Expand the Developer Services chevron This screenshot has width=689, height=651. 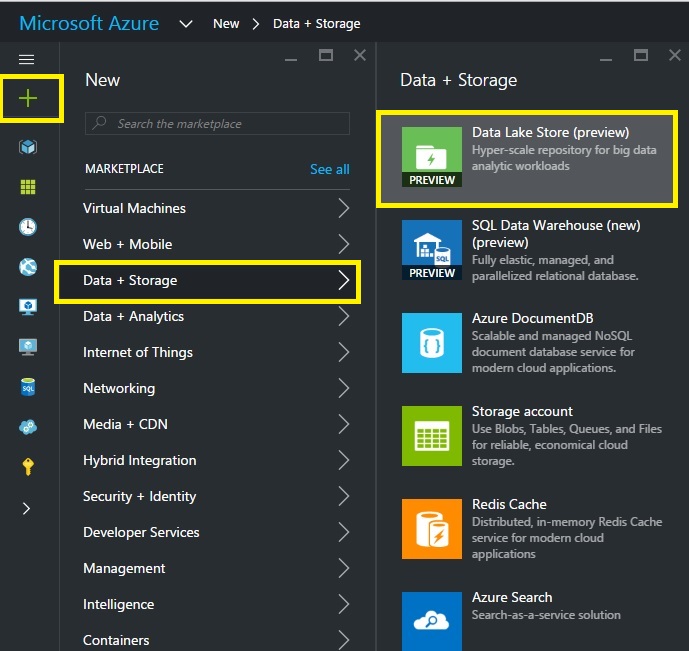344,532
